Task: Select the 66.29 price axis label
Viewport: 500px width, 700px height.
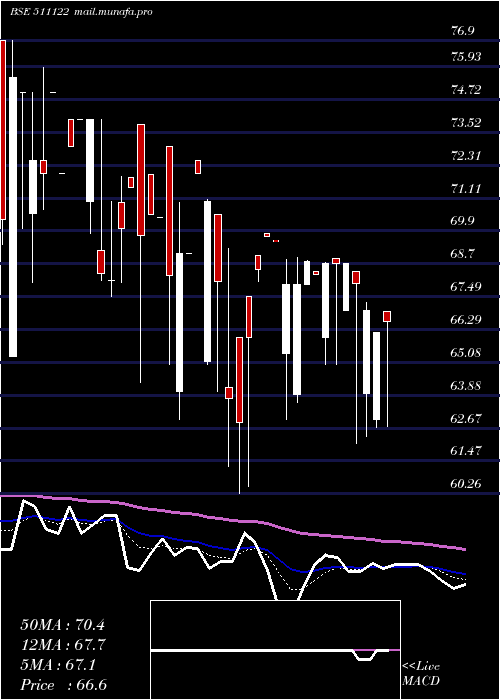Action: click(x=466, y=320)
